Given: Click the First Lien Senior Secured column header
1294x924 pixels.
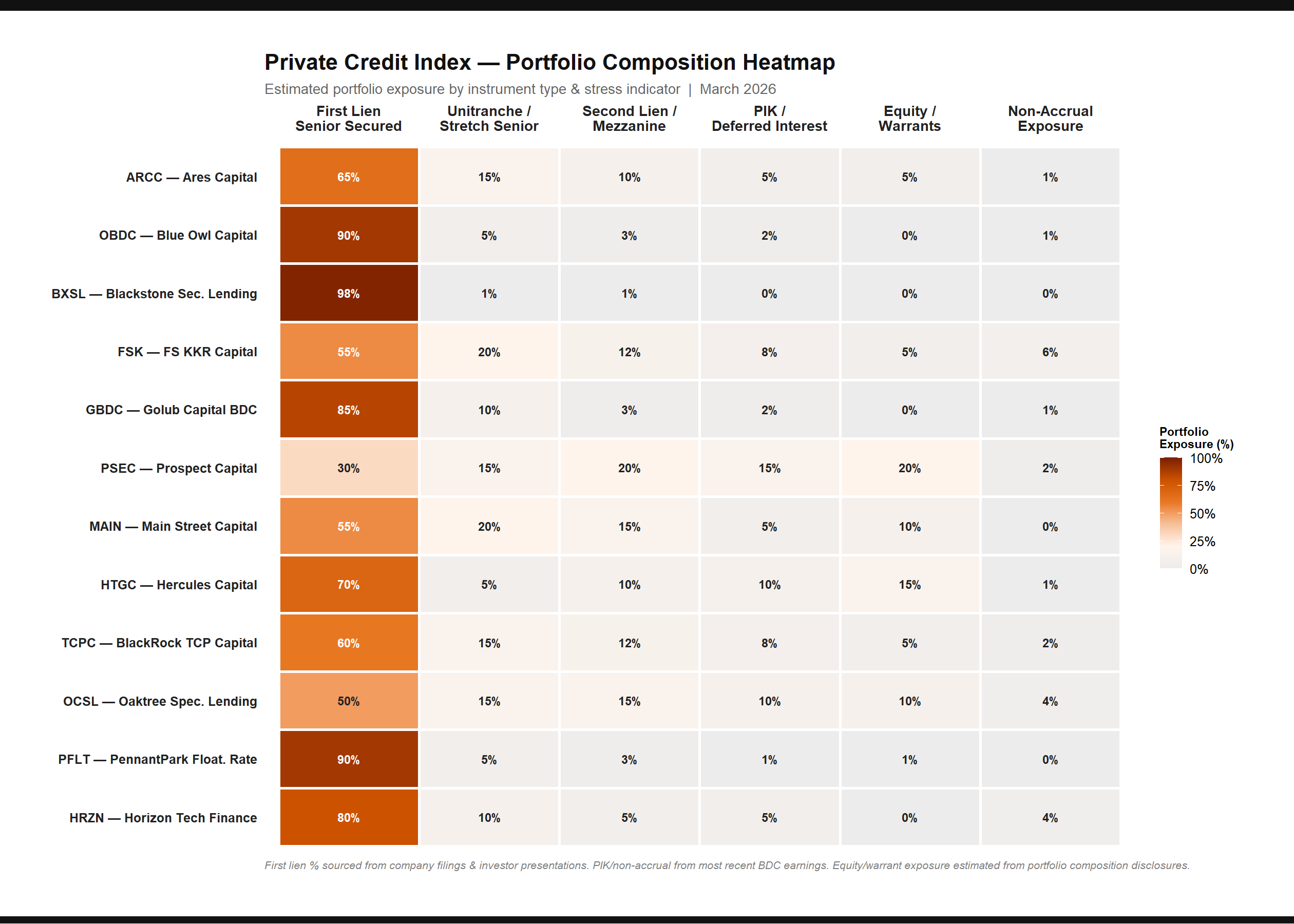Looking at the screenshot, I should pos(348,119).
